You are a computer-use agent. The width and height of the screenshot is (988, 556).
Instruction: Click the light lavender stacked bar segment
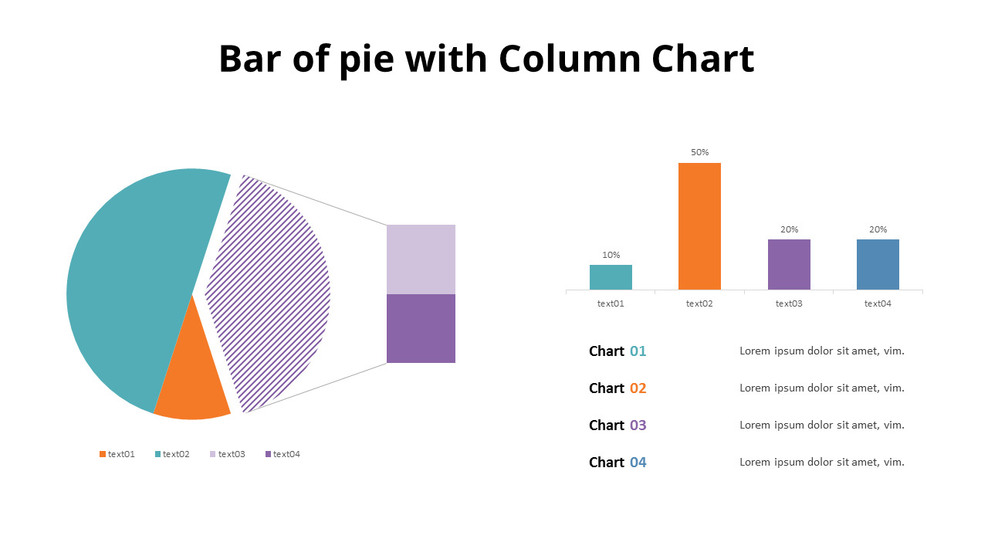420,259
